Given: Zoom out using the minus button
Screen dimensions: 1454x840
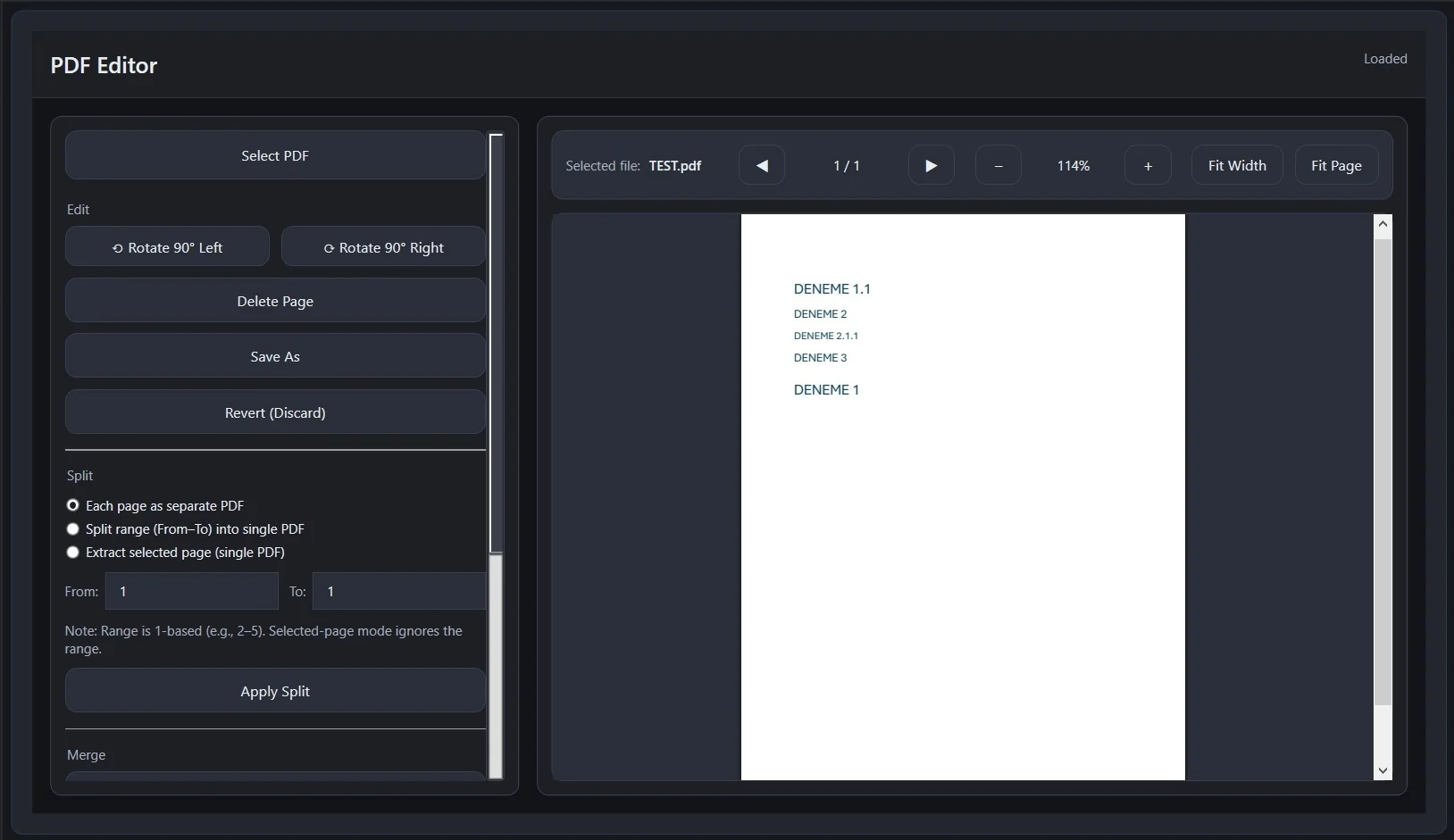Looking at the screenshot, I should coord(998,165).
